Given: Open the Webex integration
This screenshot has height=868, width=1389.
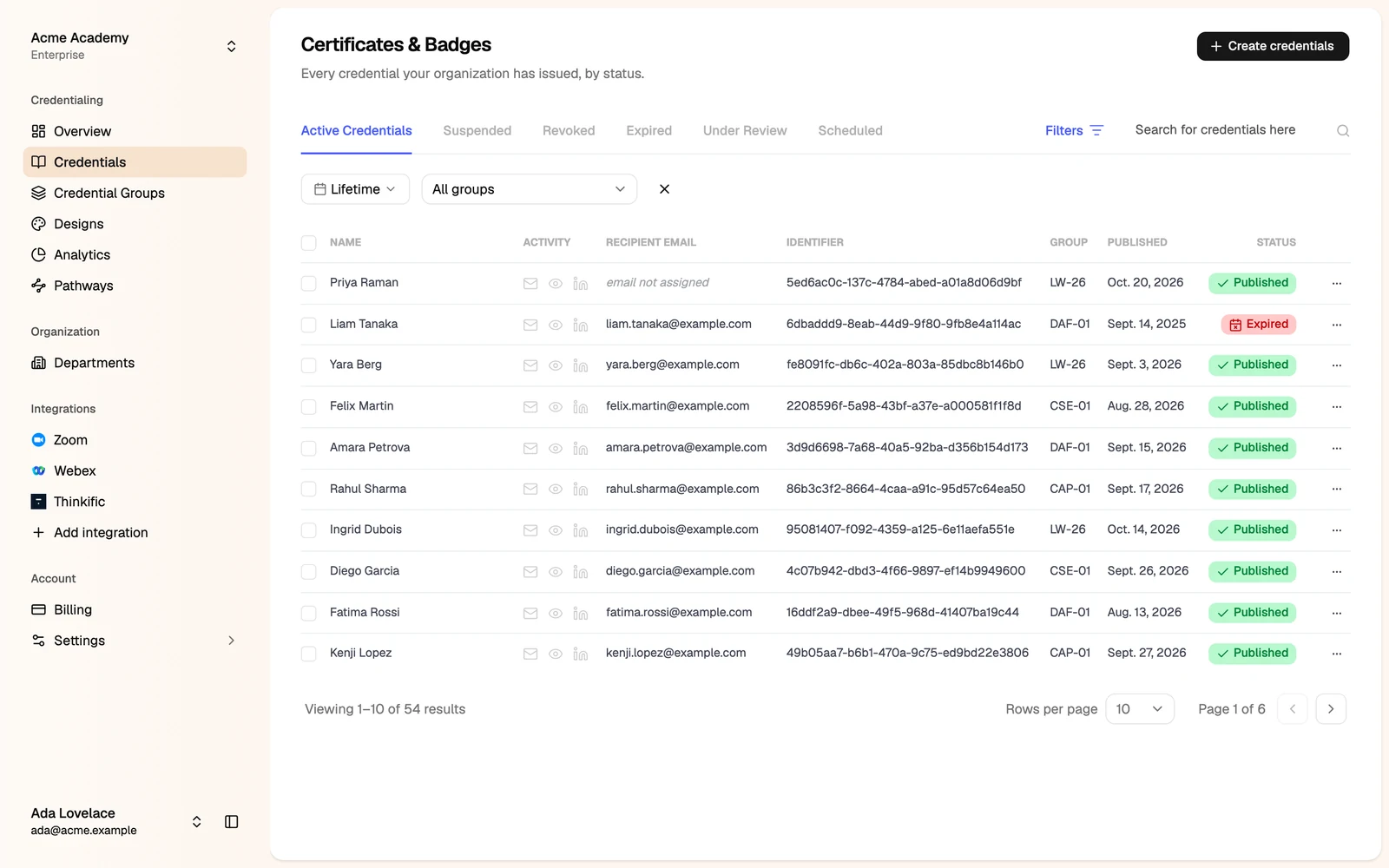Looking at the screenshot, I should [x=135, y=470].
